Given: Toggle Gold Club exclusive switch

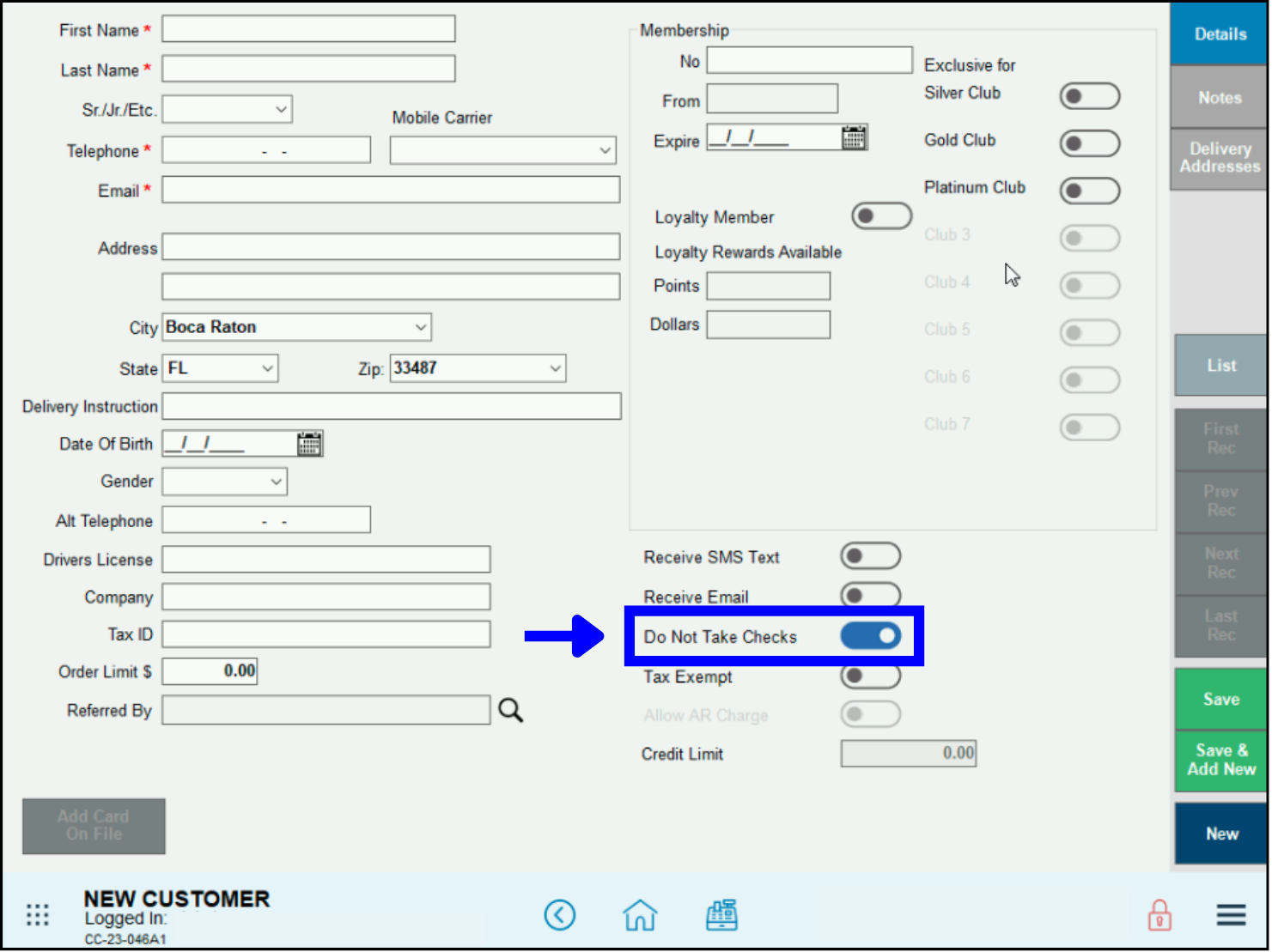Looking at the screenshot, I should coord(1089,143).
